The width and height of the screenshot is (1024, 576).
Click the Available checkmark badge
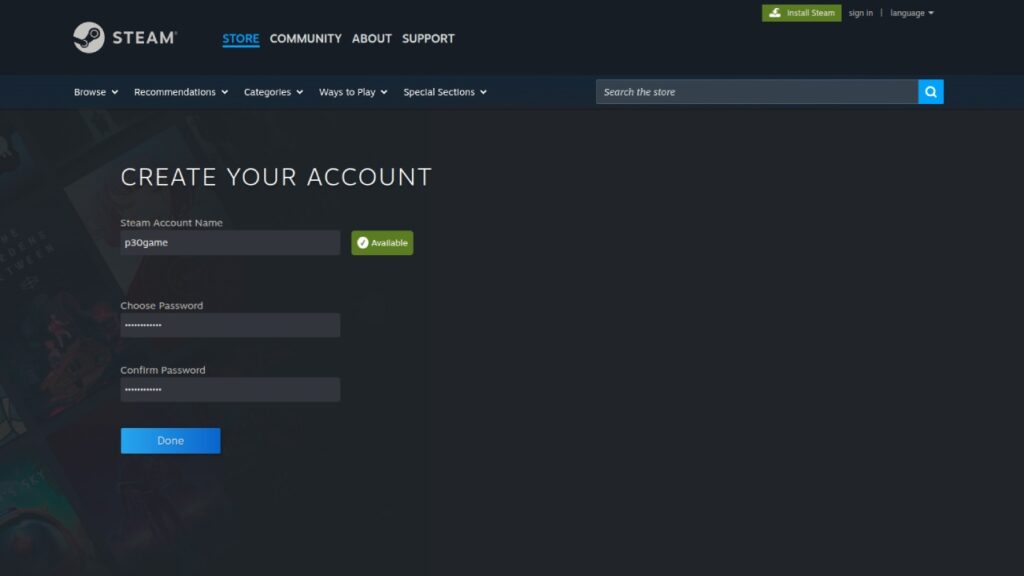tap(382, 243)
